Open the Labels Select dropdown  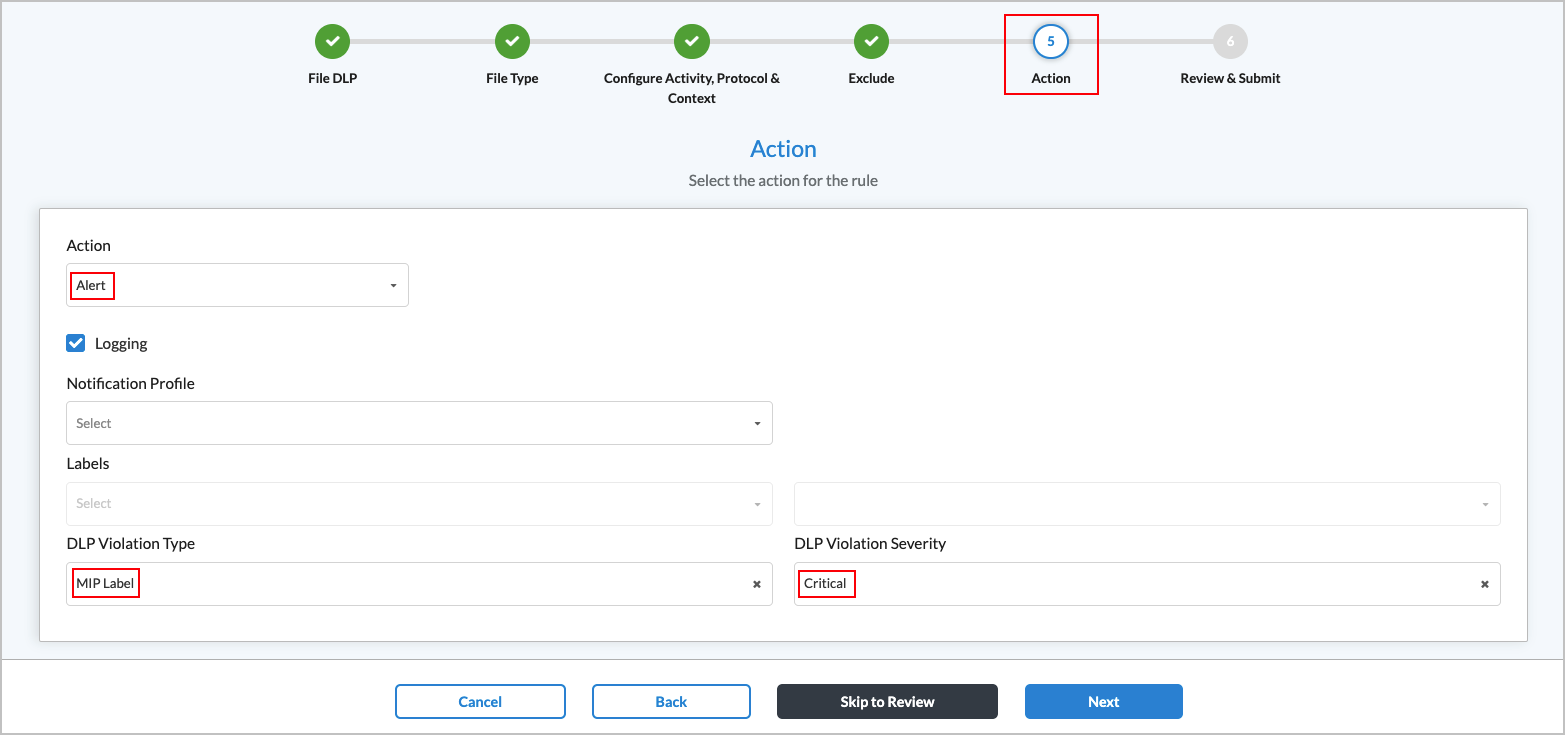pyautogui.click(x=419, y=504)
